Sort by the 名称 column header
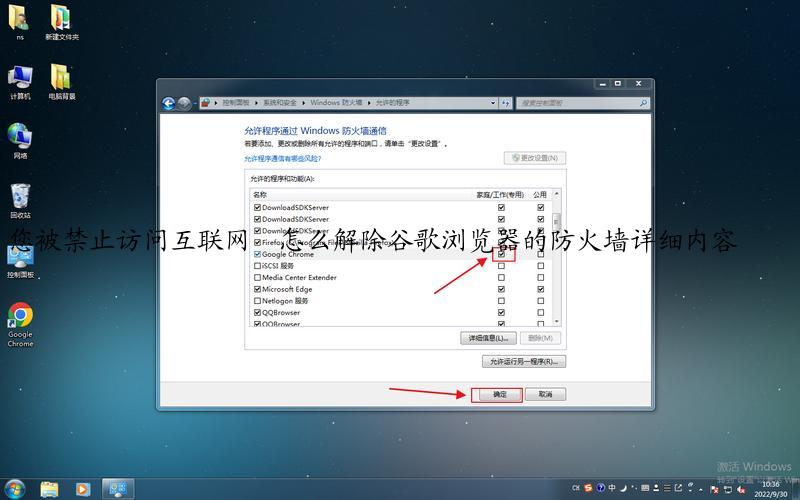The width and height of the screenshot is (800, 500). click(x=361, y=195)
